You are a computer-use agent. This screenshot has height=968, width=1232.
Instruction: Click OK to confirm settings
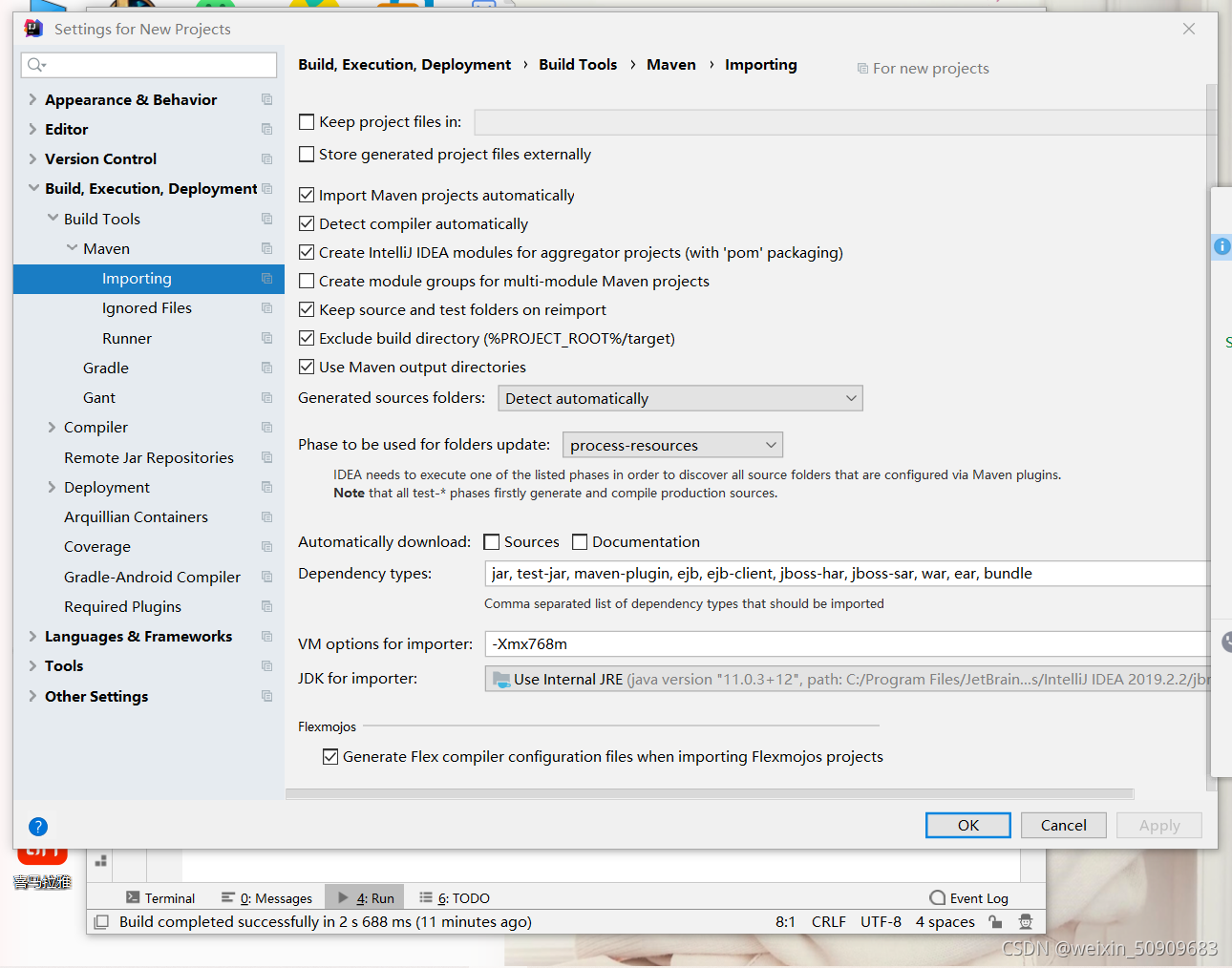(x=968, y=825)
